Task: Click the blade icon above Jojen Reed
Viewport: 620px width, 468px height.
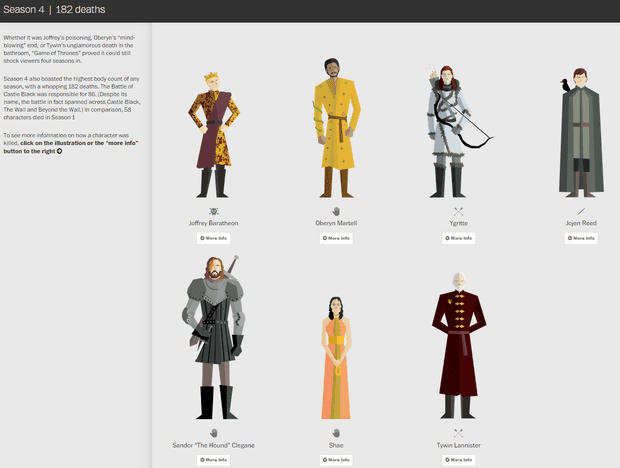Action: tap(580, 211)
